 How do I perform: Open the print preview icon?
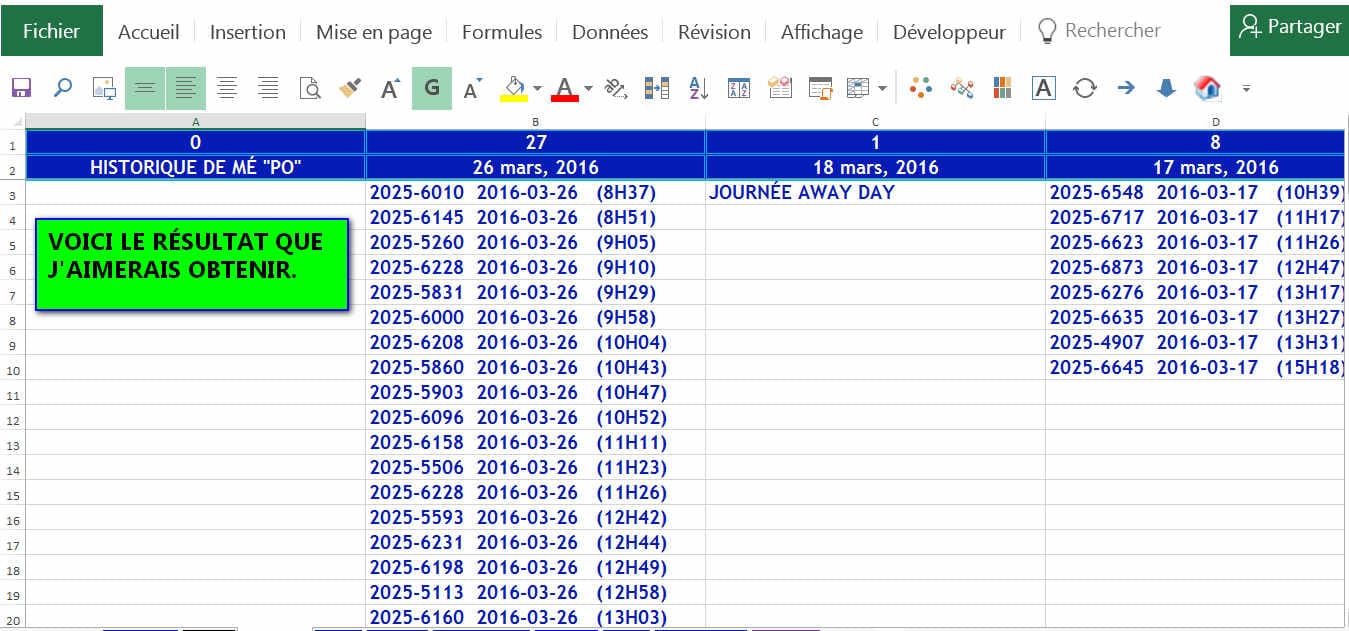[310, 89]
